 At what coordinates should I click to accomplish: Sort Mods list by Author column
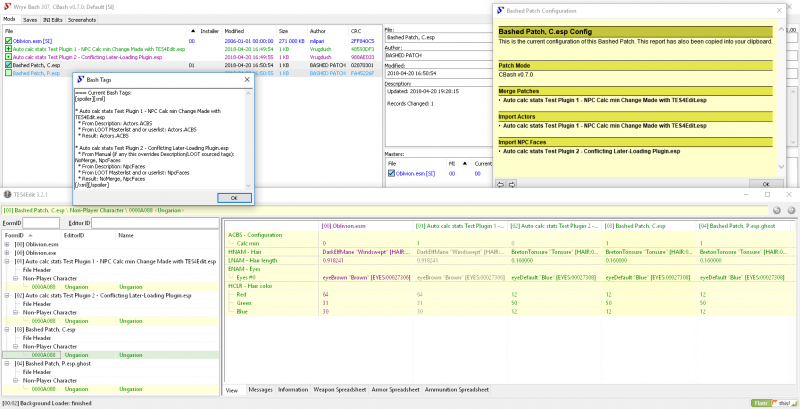point(328,31)
